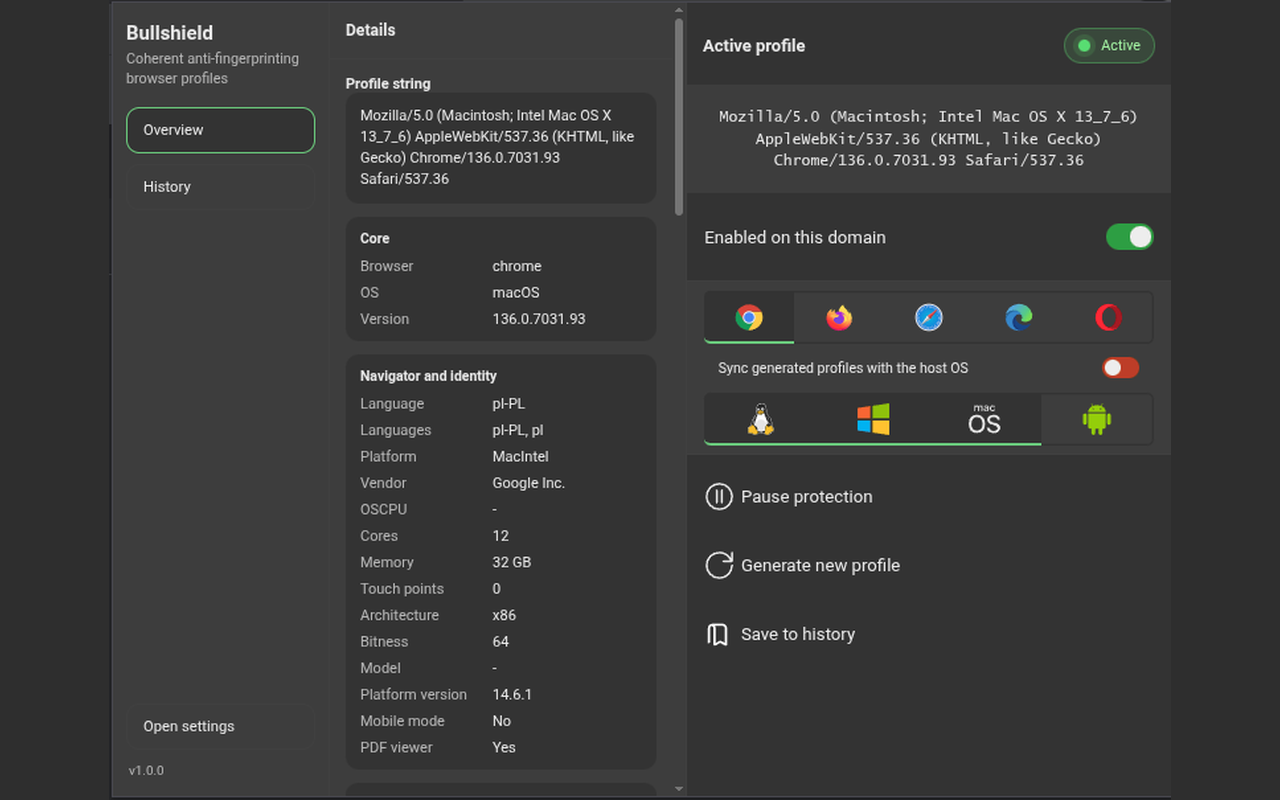1280x800 pixels.
Task: Click the Profile string text box
Action: [x=501, y=148]
